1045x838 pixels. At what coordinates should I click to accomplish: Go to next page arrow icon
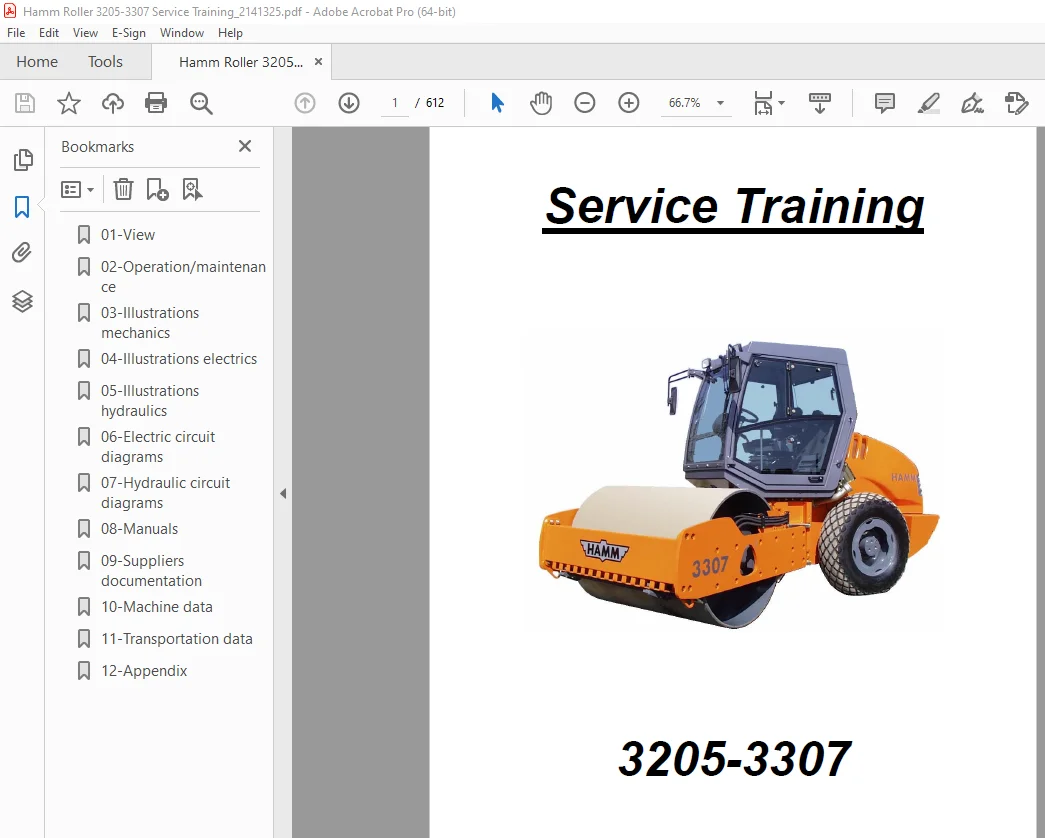pyautogui.click(x=349, y=103)
